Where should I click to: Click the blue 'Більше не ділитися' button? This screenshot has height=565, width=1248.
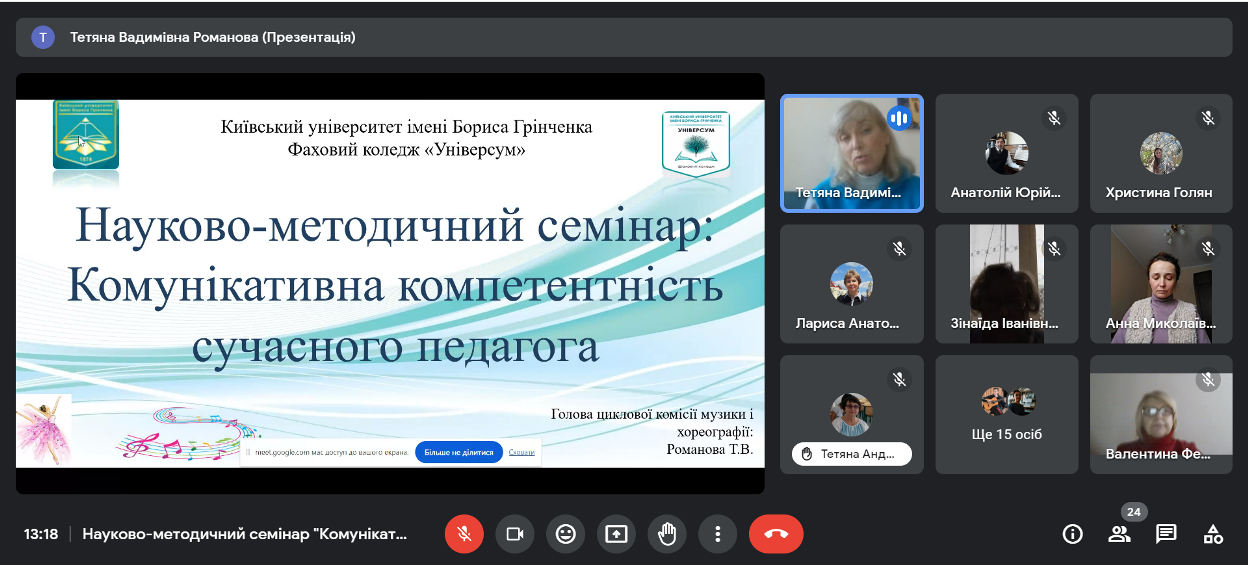coord(458,452)
